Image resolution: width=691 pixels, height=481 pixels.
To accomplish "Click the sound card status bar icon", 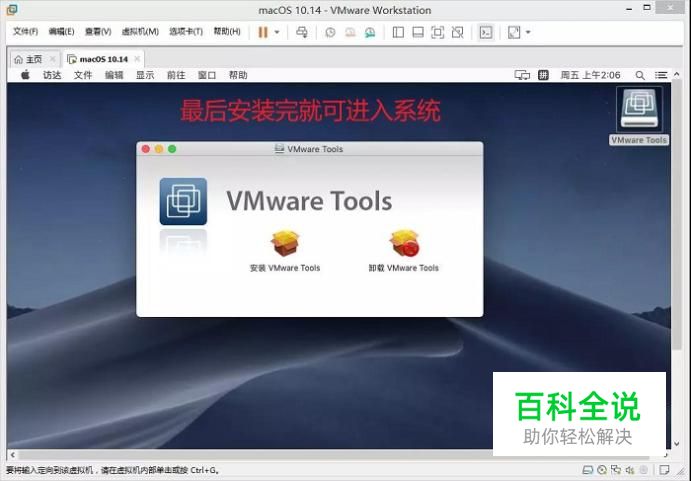I will pyautogui.click(x=630, y=470).
